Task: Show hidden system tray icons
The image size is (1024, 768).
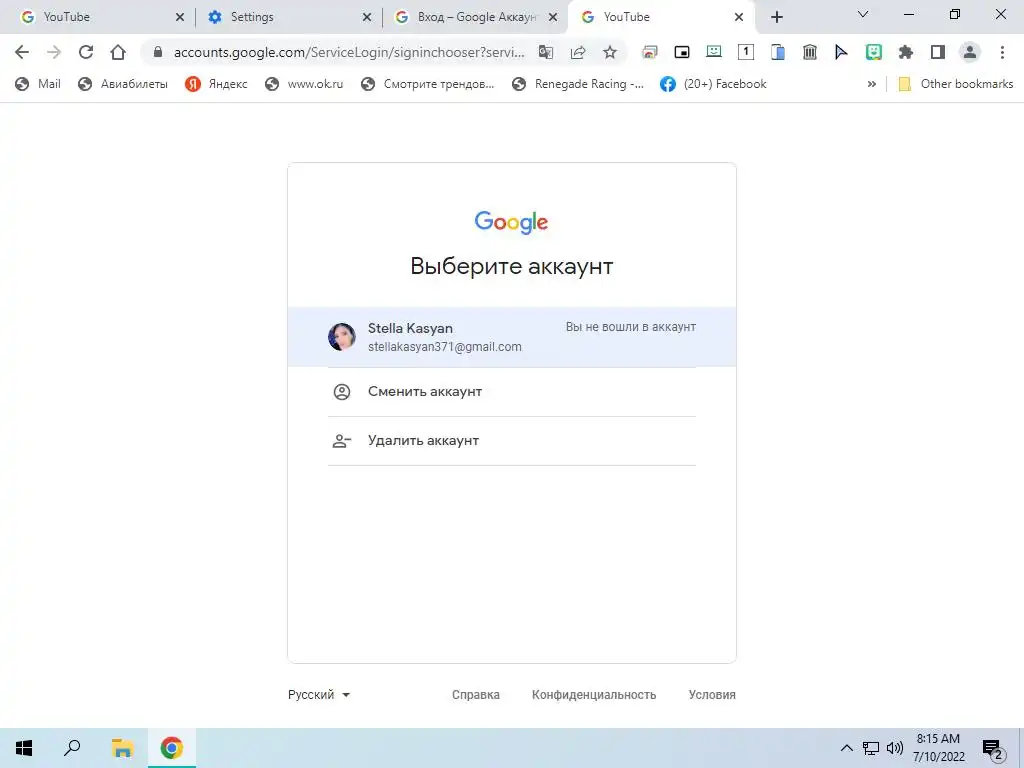Action: coord(846,748)
